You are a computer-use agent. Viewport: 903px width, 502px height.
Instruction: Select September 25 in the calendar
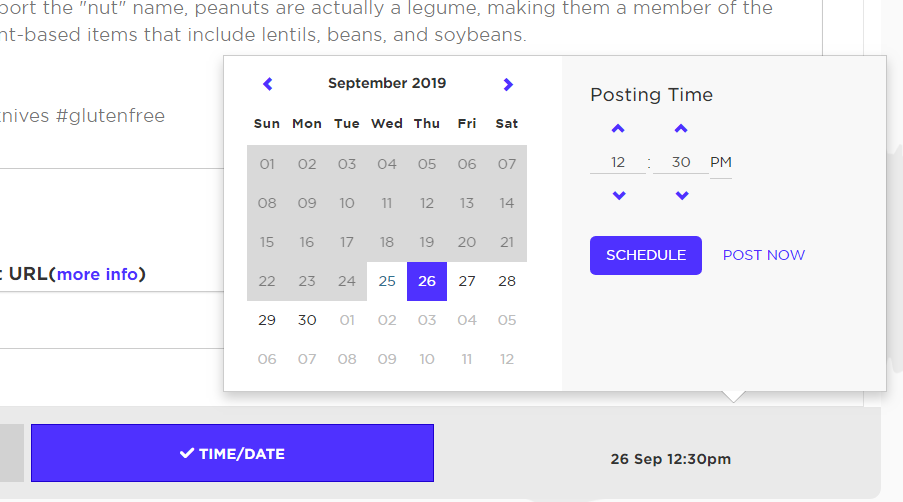coord(387,281)
